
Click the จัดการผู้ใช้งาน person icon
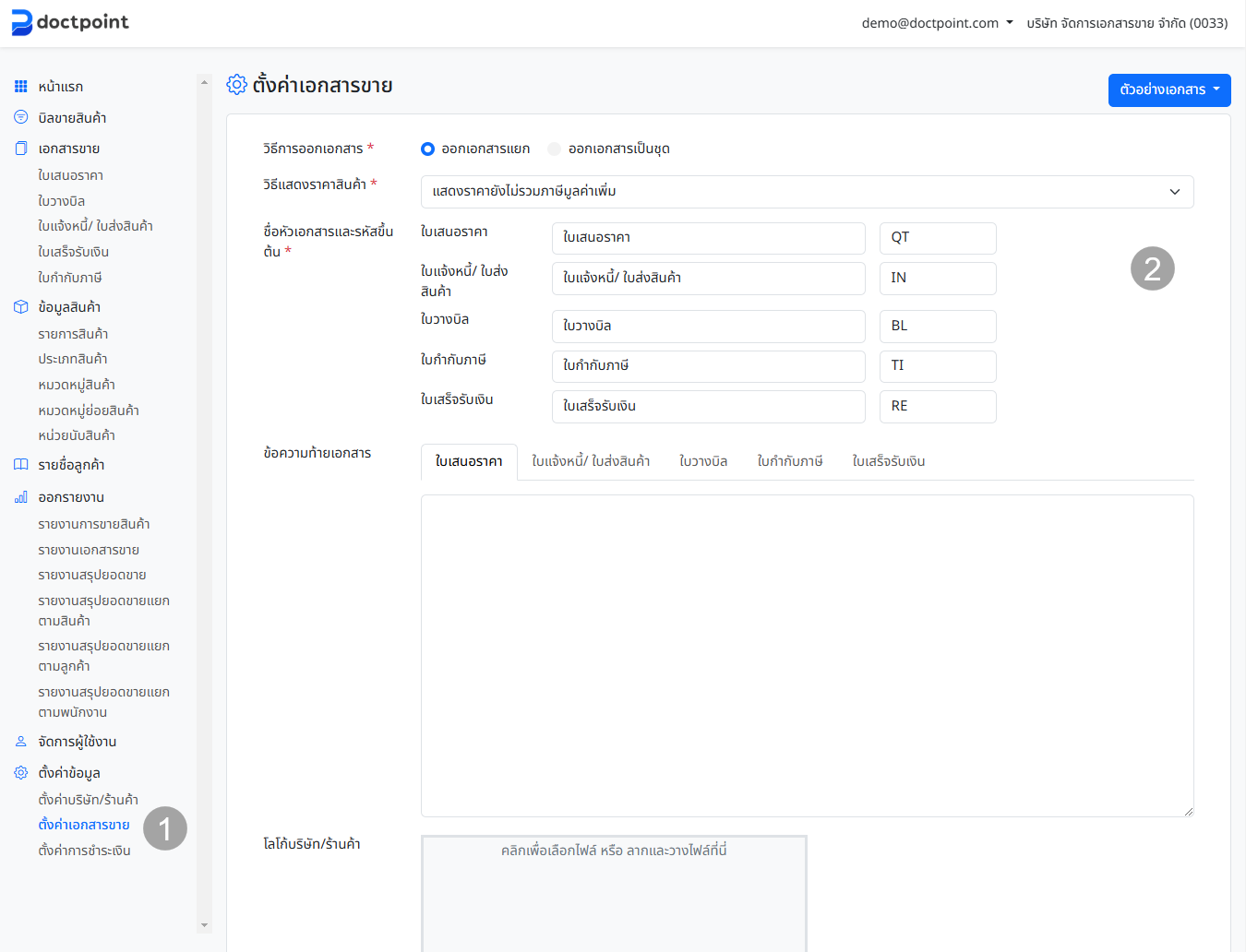point(20,742)
